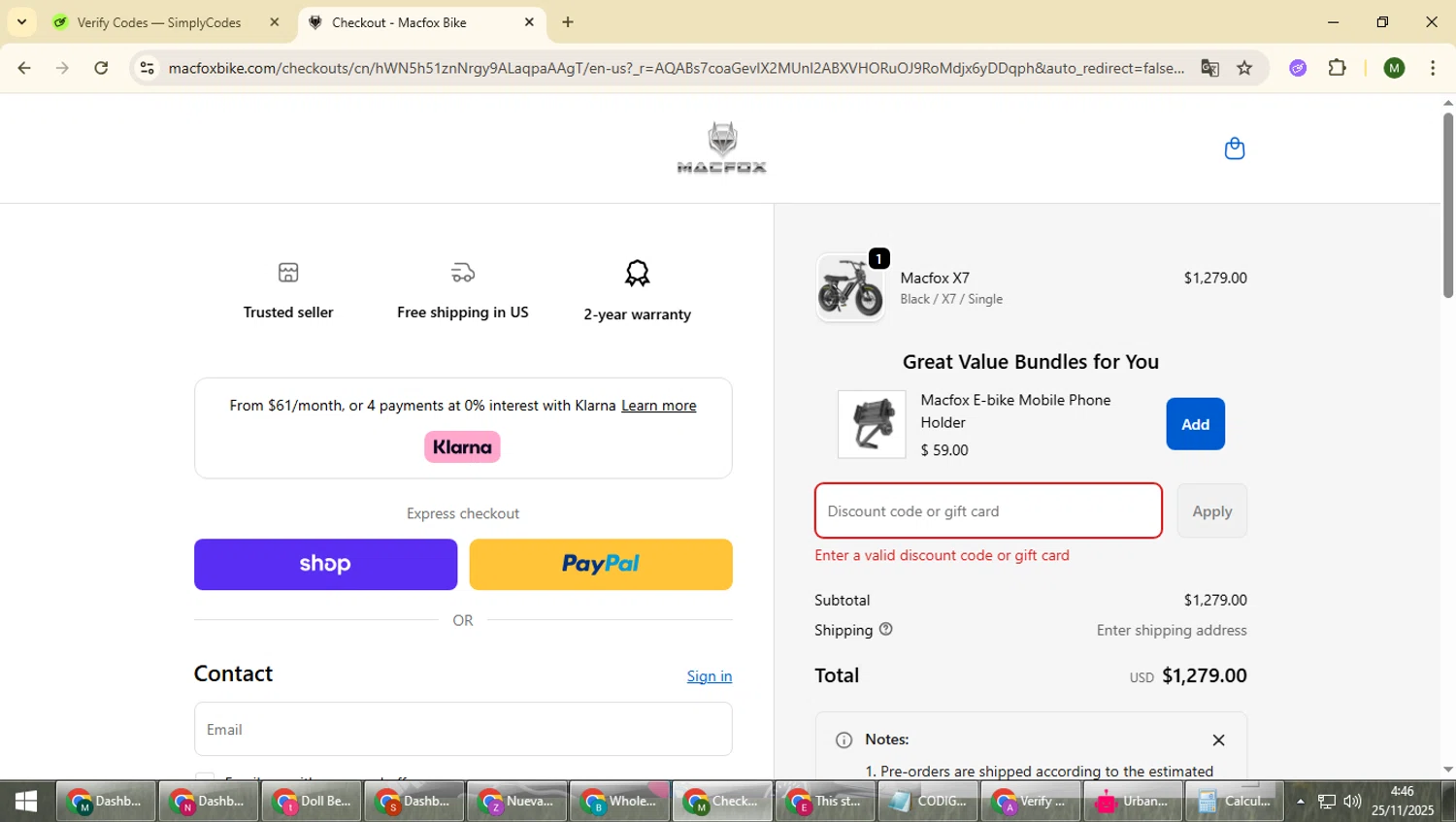1456x822 pixels.
Task: Click the browser forward arrow
Action: 62,68
